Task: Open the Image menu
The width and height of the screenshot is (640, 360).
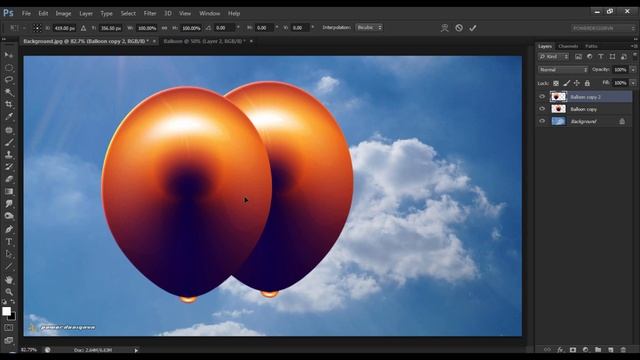Action: (x=63, y=13)
